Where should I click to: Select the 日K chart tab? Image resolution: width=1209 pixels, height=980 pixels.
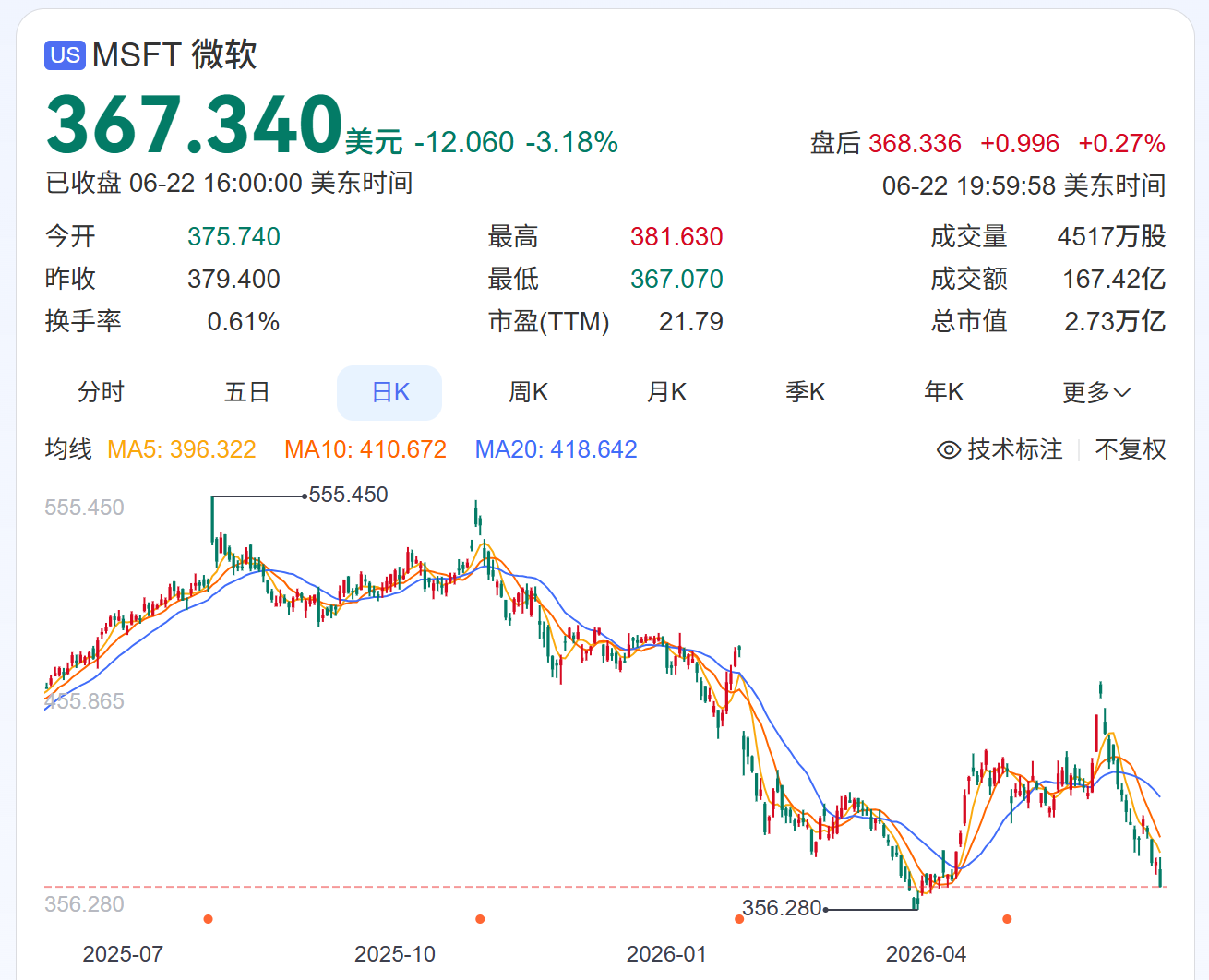click(x=389, y=393)
